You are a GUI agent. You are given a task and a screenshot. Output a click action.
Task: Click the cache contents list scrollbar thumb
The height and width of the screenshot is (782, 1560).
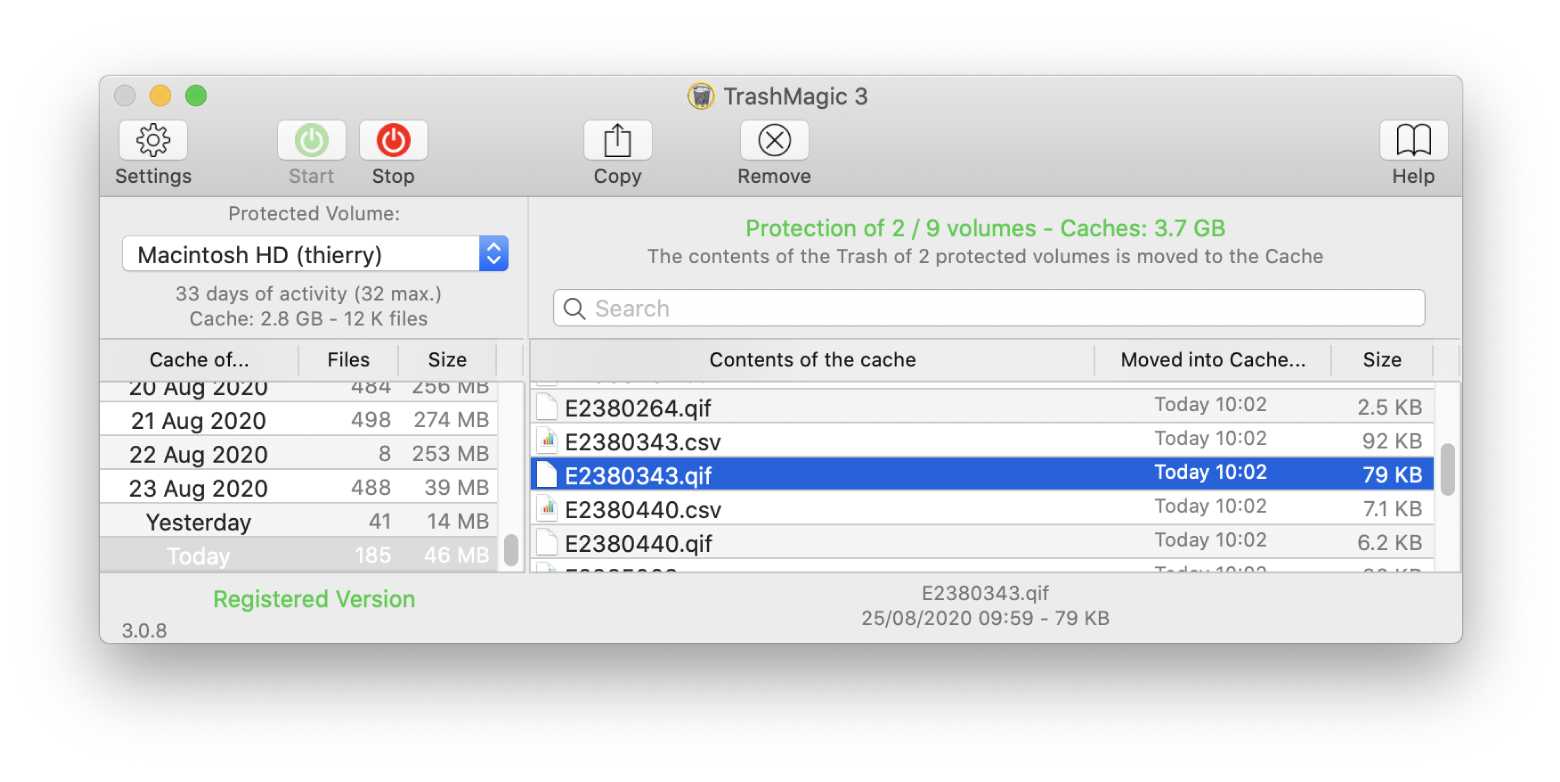click(1447, 469)
